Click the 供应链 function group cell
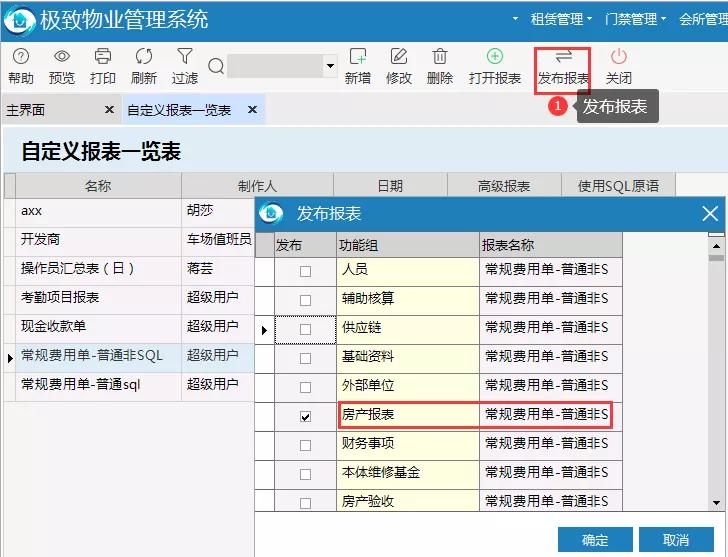Image resolution: width=728 pixels, height=557 pixels. point(408,328)
